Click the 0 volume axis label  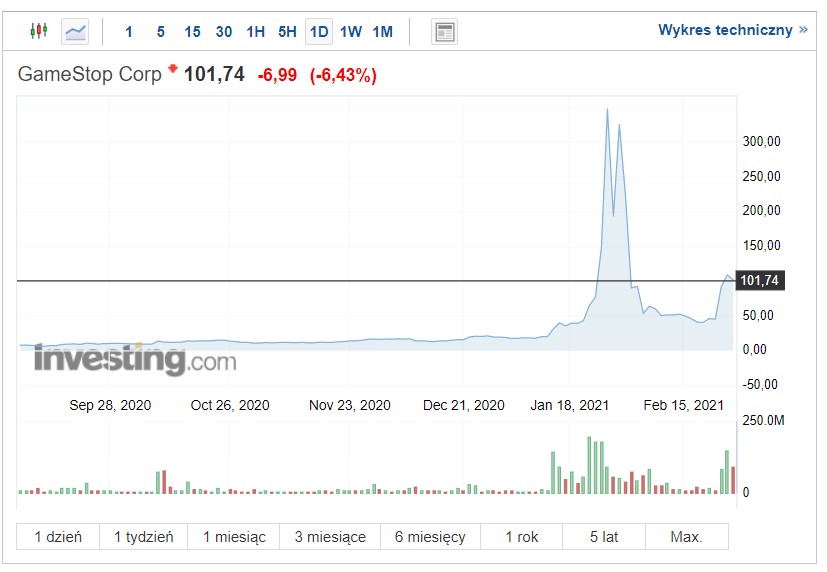coord(746,492)
